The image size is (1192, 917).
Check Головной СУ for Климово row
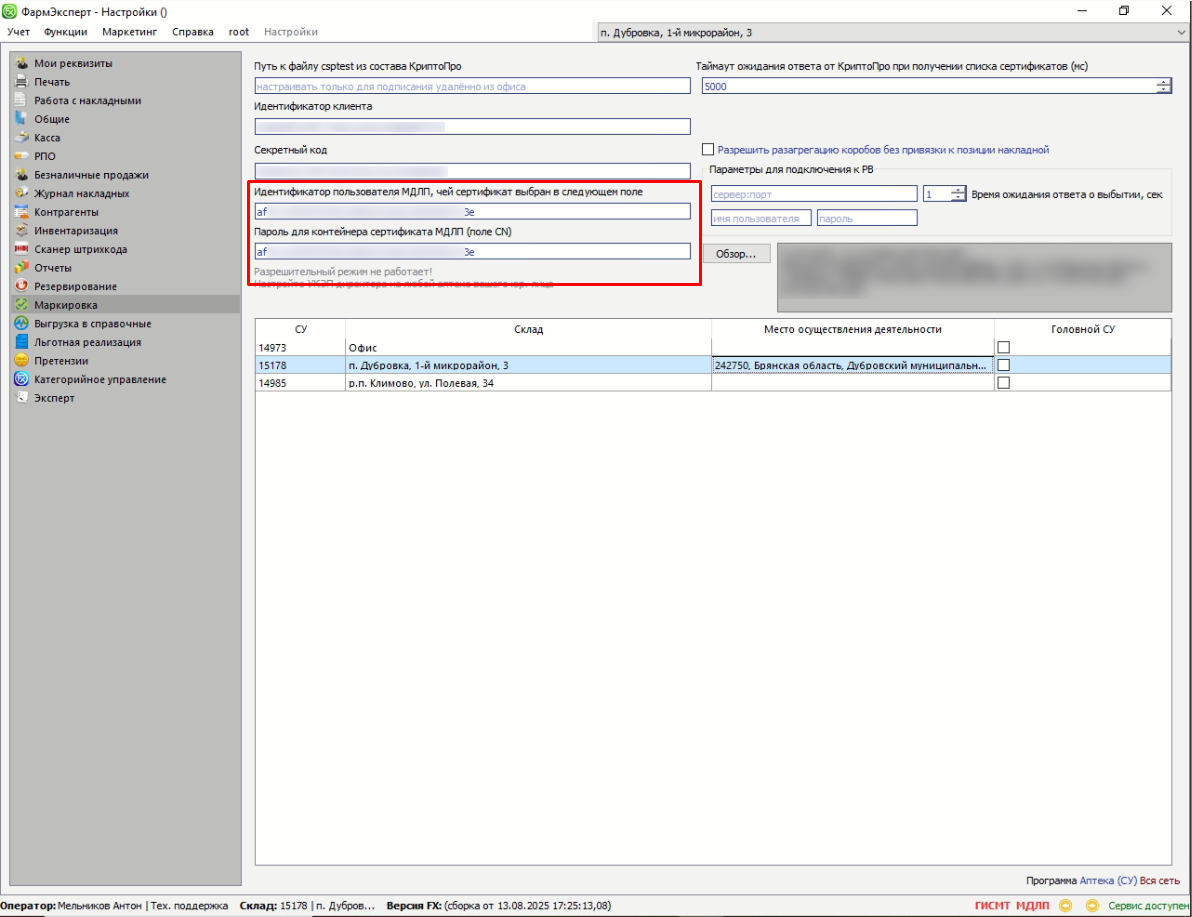pyautogui.click(x=1003, y=383)
